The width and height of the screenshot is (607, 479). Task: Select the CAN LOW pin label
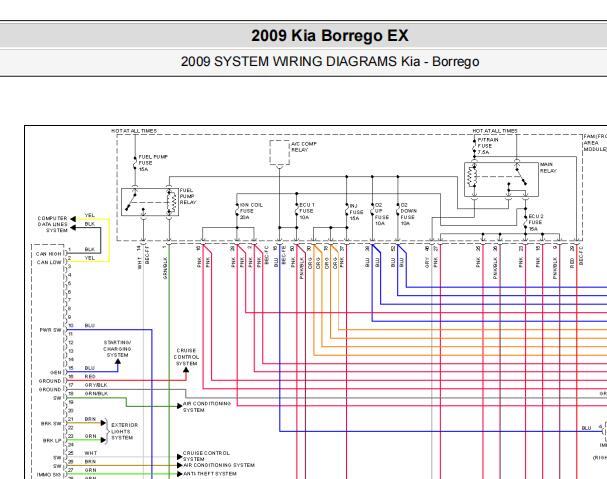click(x=49, y=263)
